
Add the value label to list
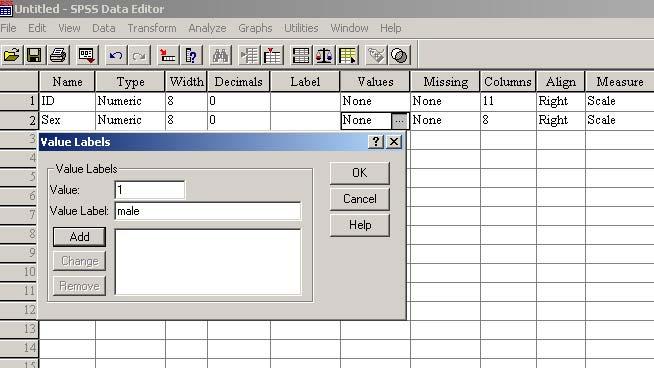coord(79,237)
